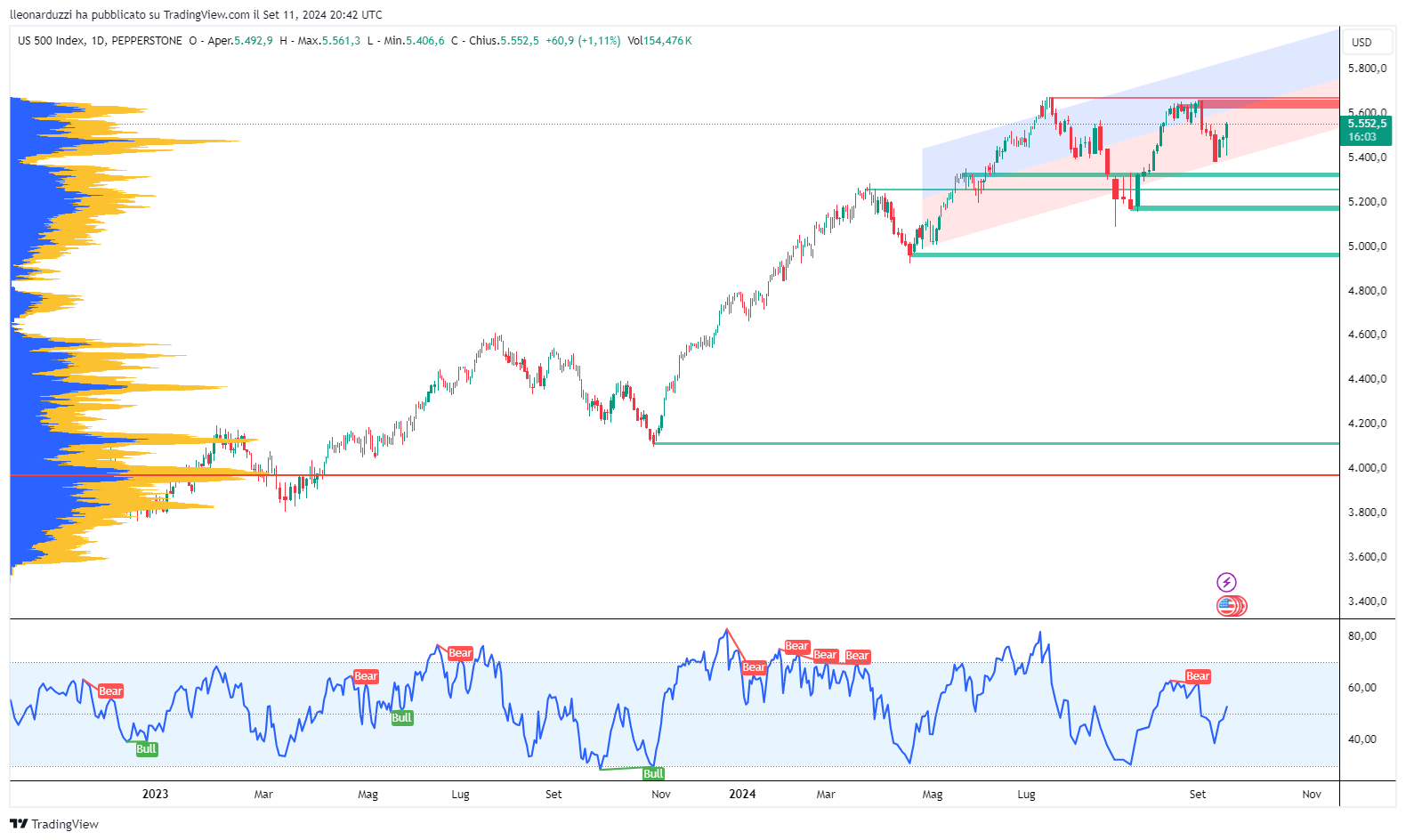Click the 3.400,0 price axis label
1406x840 pixels.
tap(1367, 602)
